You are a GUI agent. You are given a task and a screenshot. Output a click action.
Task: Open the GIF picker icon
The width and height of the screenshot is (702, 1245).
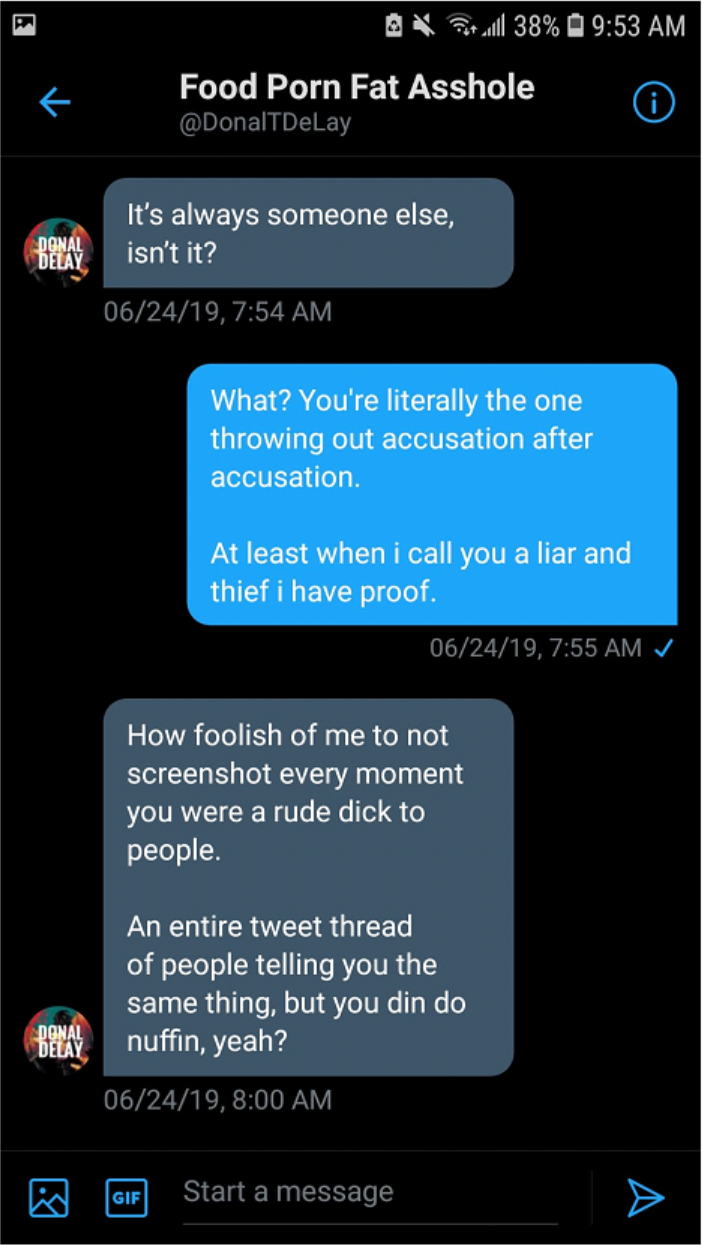coord(126,1196)
